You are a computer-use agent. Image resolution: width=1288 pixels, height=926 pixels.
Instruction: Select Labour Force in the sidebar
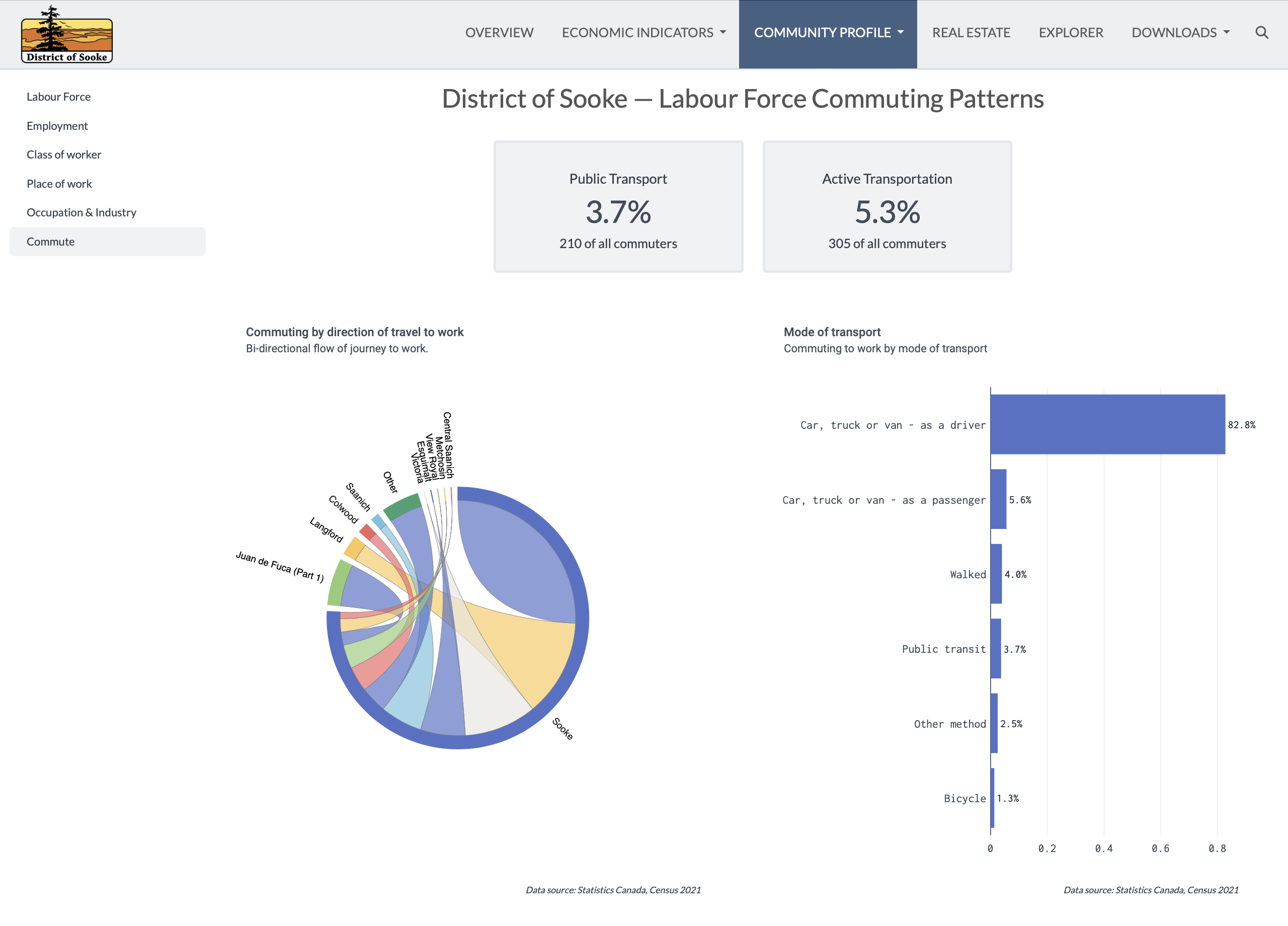pos(58,97)
